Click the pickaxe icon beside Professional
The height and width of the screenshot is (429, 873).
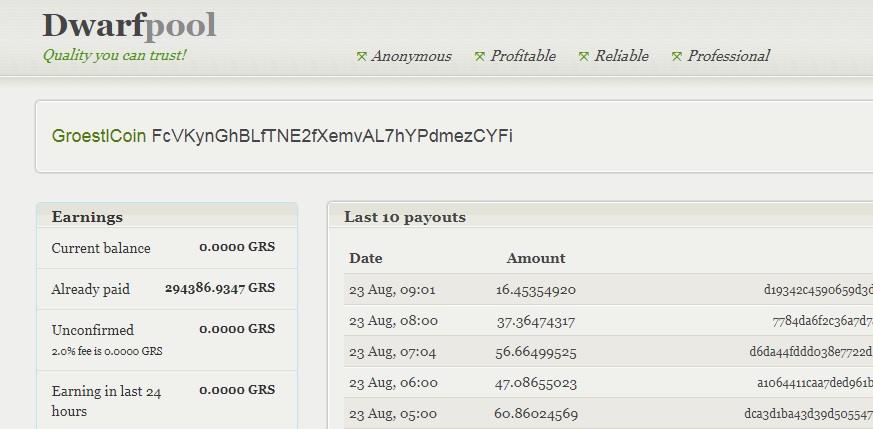(677, 57)
